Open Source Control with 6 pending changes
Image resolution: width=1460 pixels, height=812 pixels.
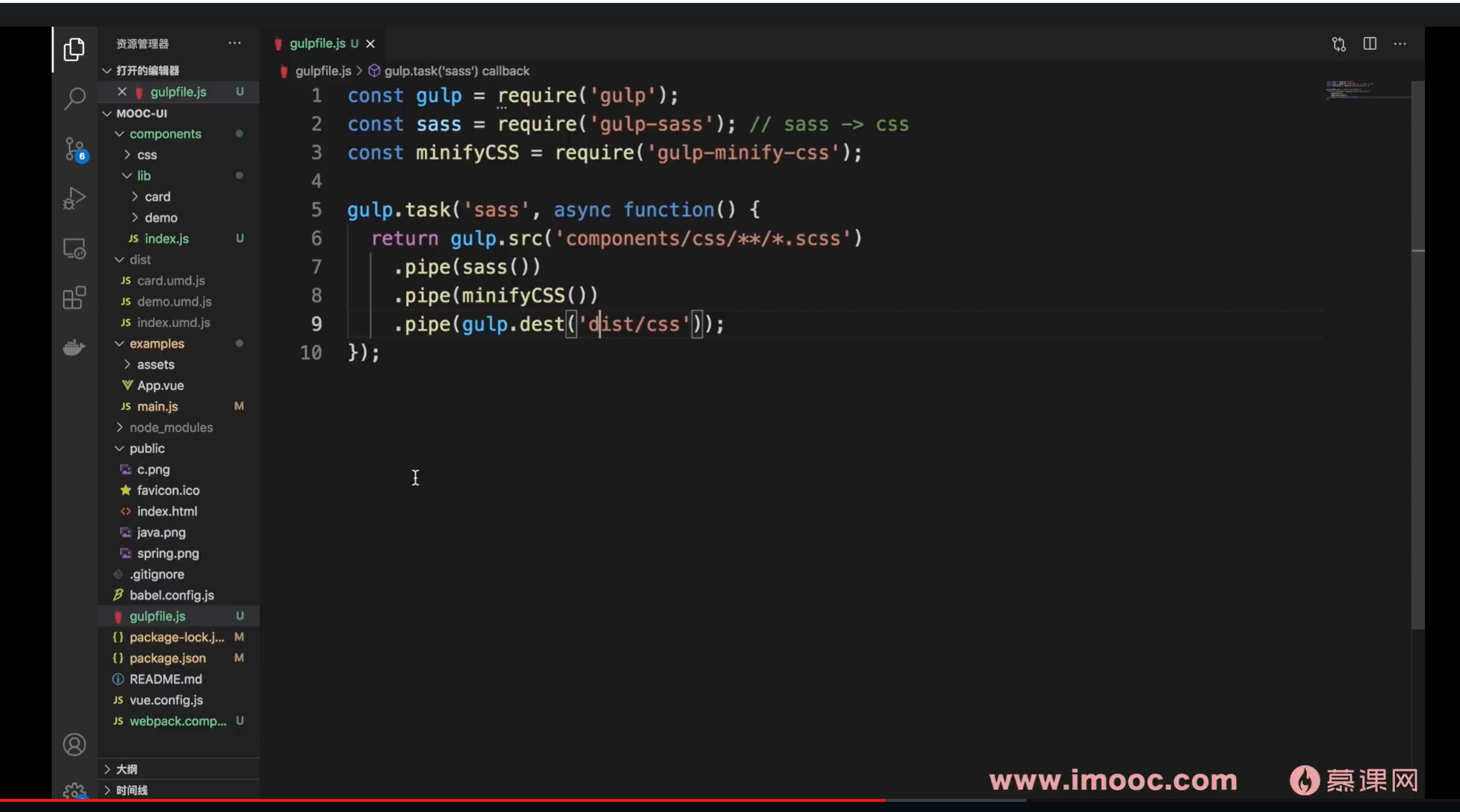point(74,149)
